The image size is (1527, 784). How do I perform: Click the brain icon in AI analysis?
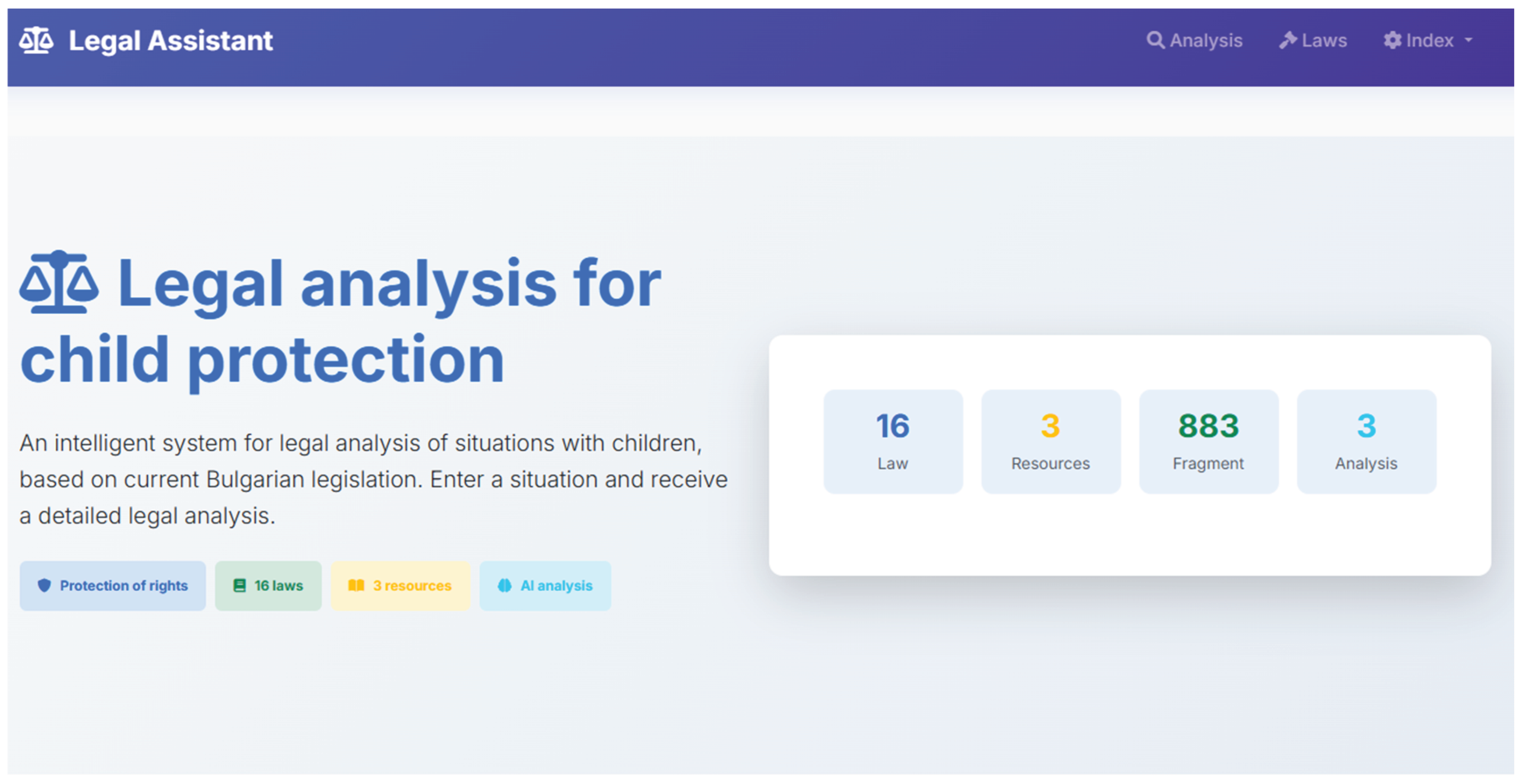pyautogui.click(x=504, y=586)
